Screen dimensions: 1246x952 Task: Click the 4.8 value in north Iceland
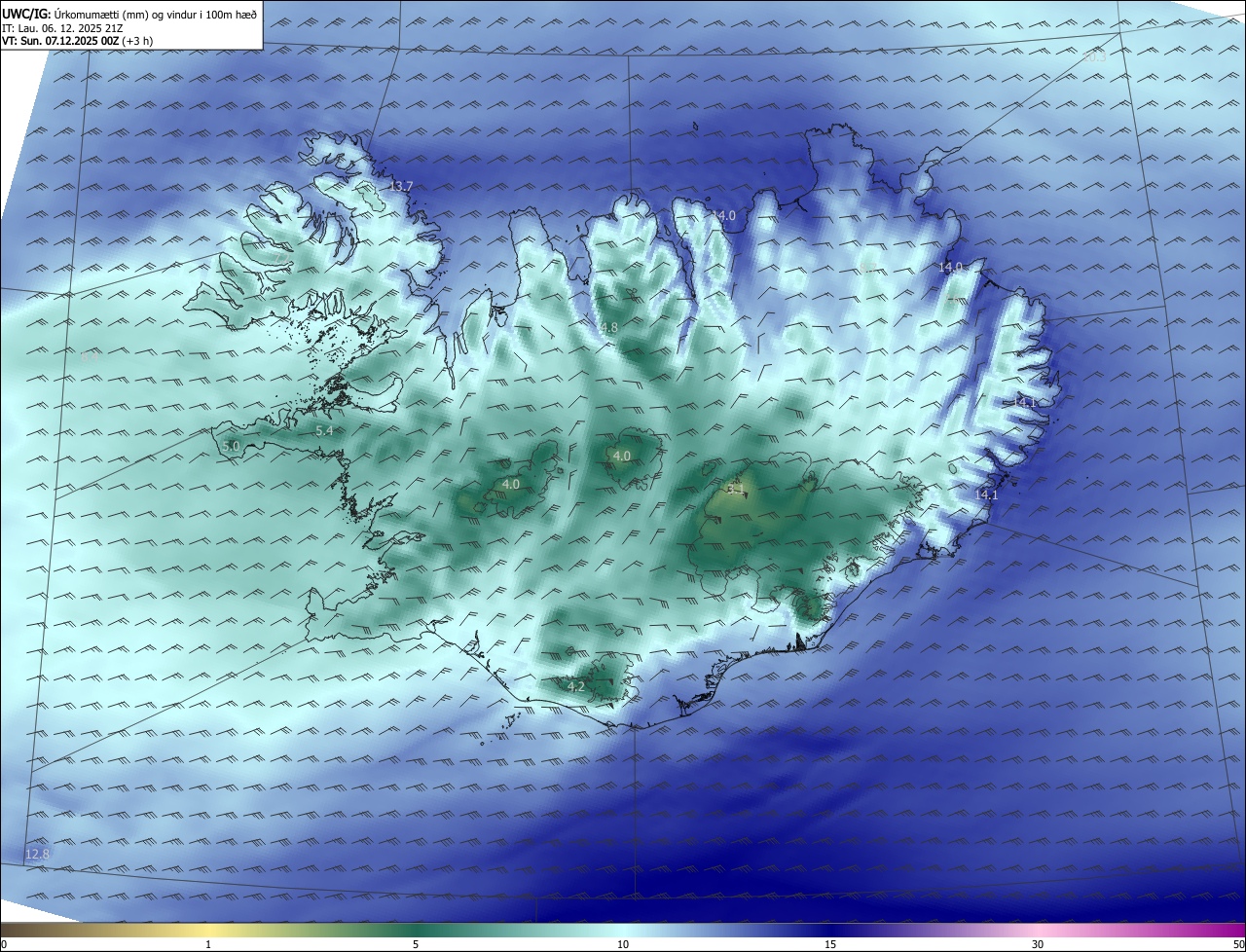(608, 328)
